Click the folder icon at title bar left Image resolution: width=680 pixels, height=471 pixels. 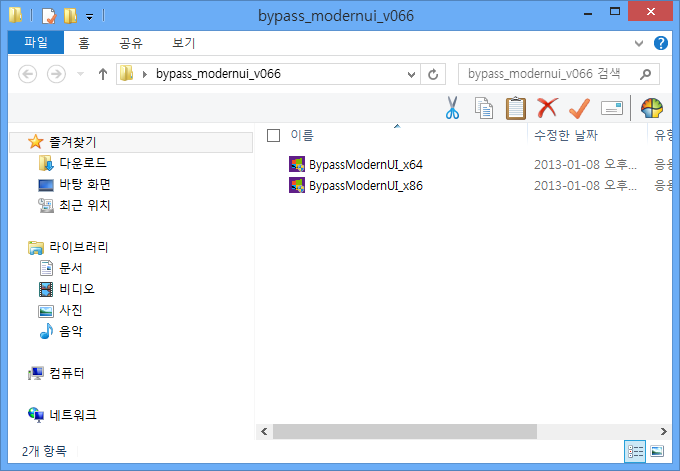16,15
